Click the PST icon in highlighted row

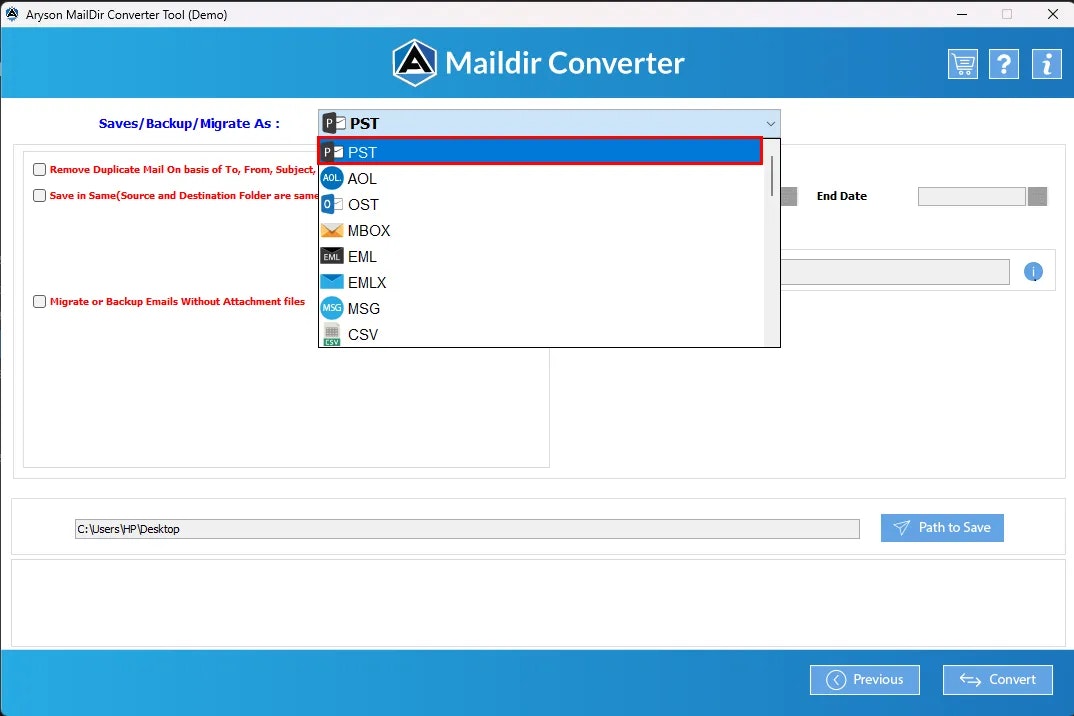[333, 152]
